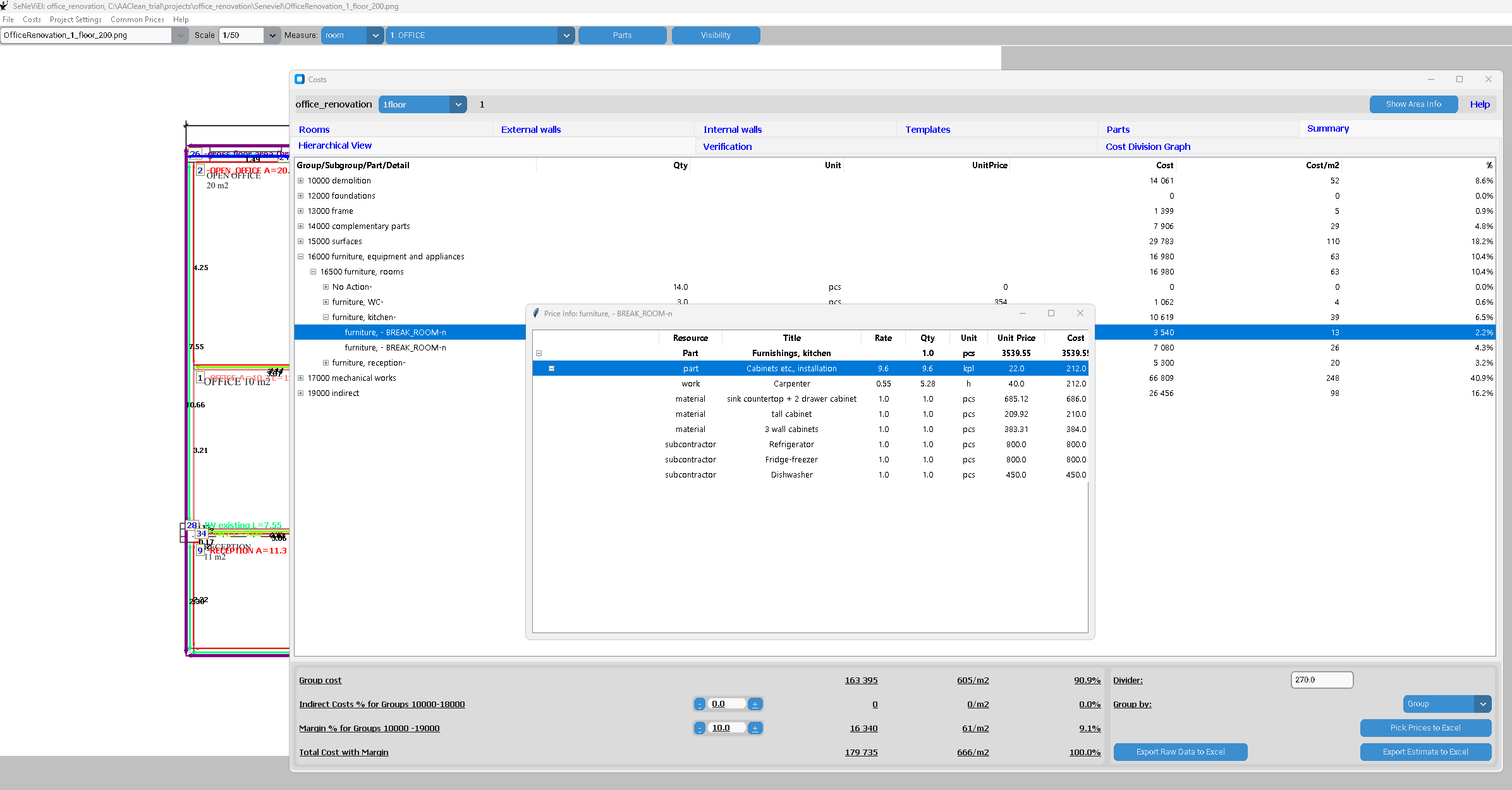Collapse the 16000 furniture equipment group
The height and width of the screenshot is (790, 1512).
[x=301, y=257]
